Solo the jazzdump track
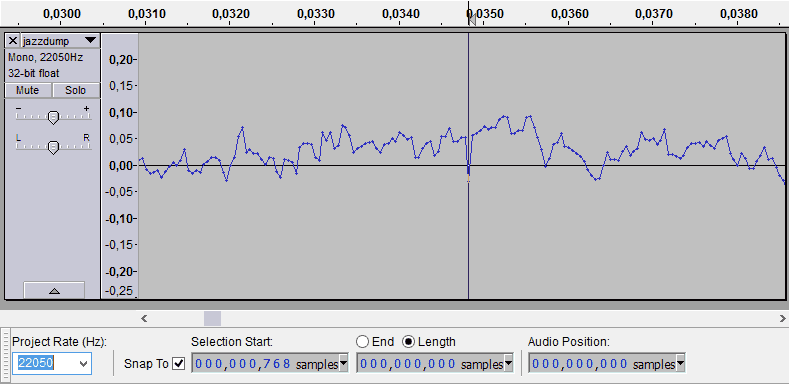Viewport: 789px width, 384px height. (75, 91)
